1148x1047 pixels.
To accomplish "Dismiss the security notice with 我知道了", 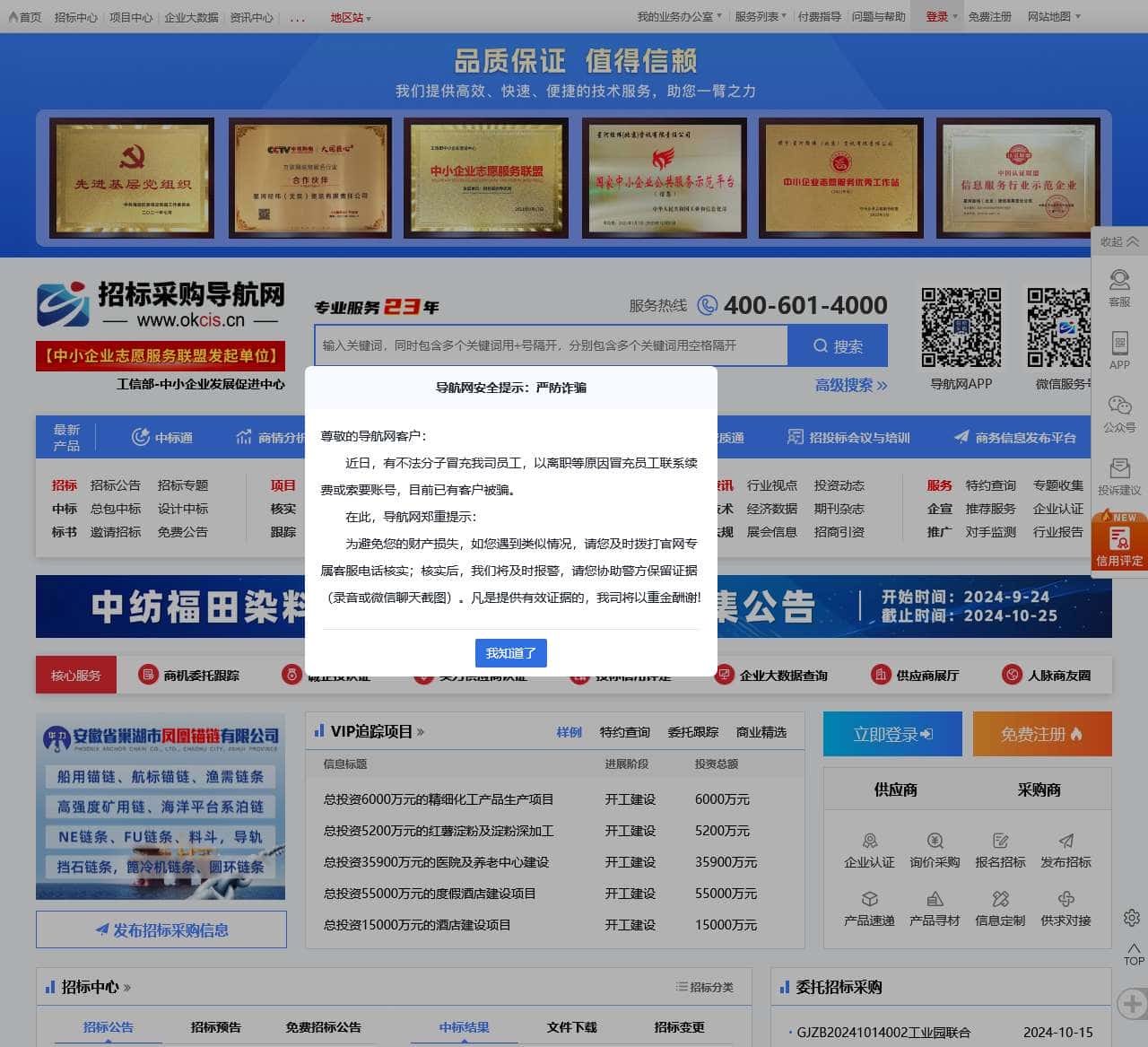I will [x=510, y=653].
